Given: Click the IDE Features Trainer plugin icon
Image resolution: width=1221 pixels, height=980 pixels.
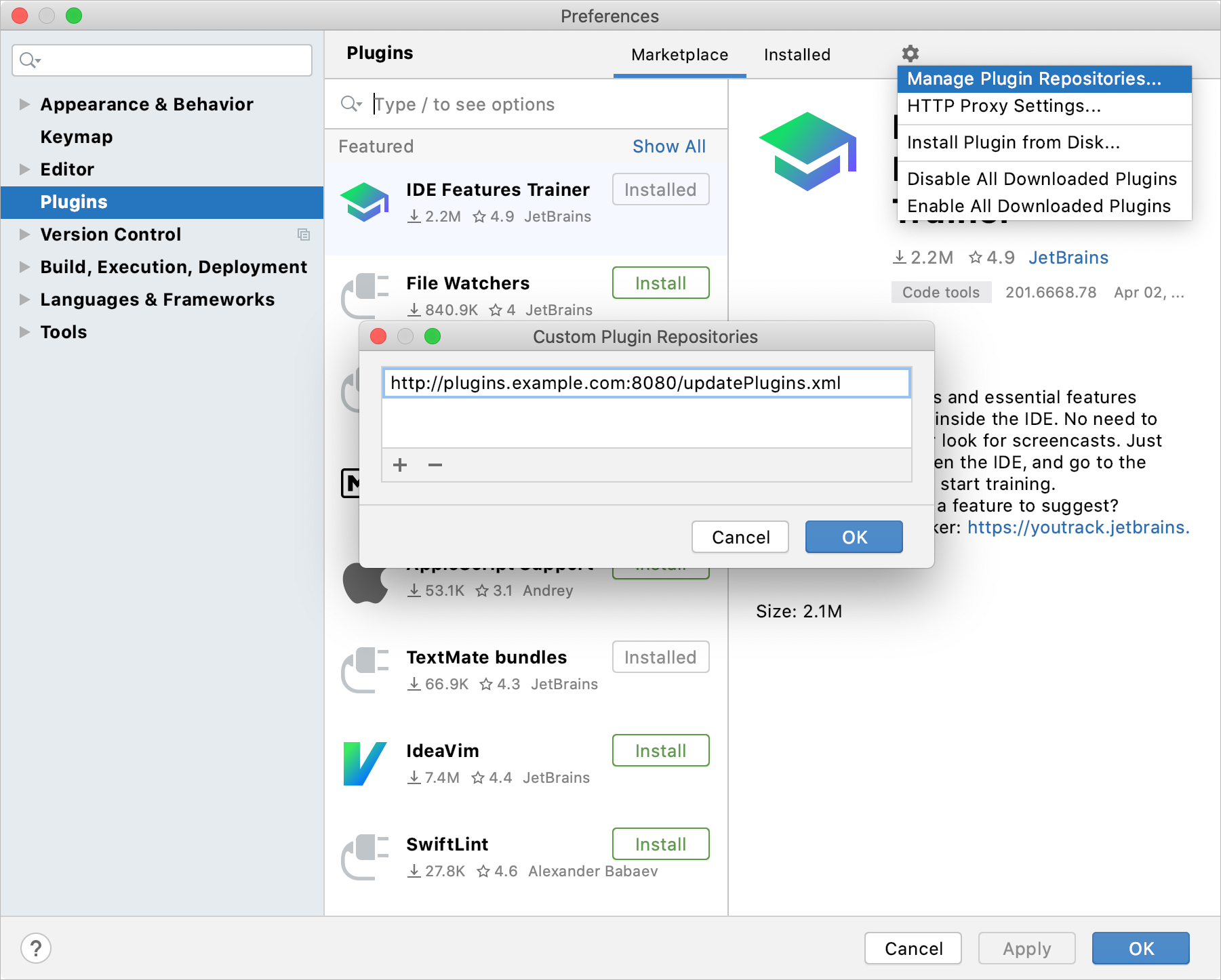Looking at the screenshot, I should click(x=365, y=202).
